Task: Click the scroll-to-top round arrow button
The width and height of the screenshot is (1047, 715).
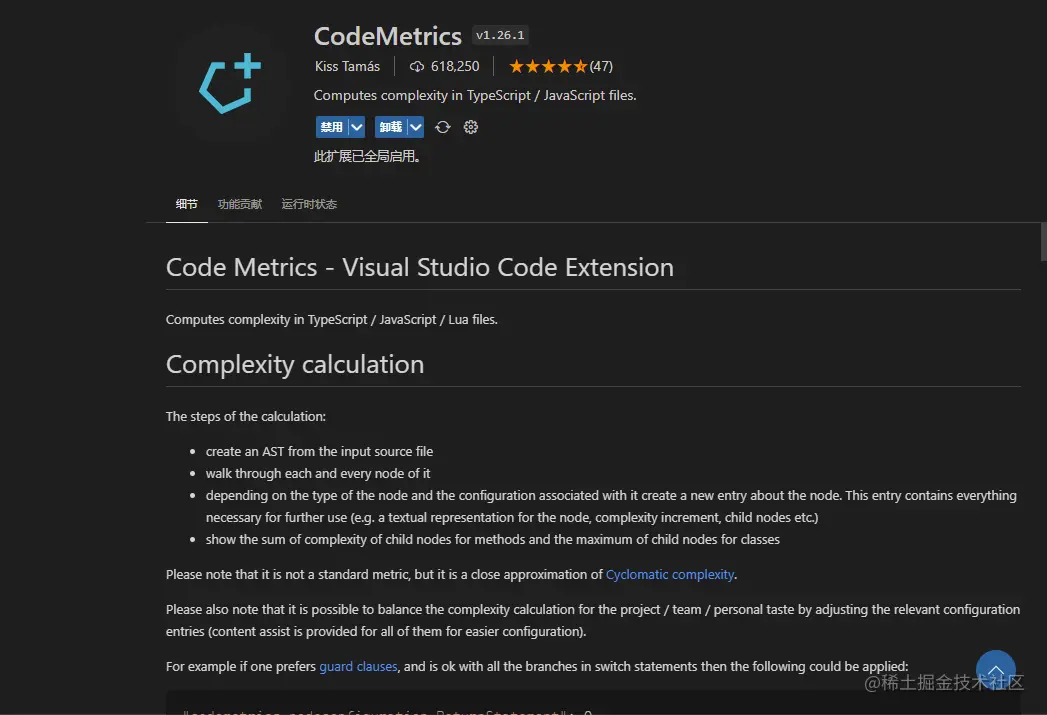Action: coord(996,670)
